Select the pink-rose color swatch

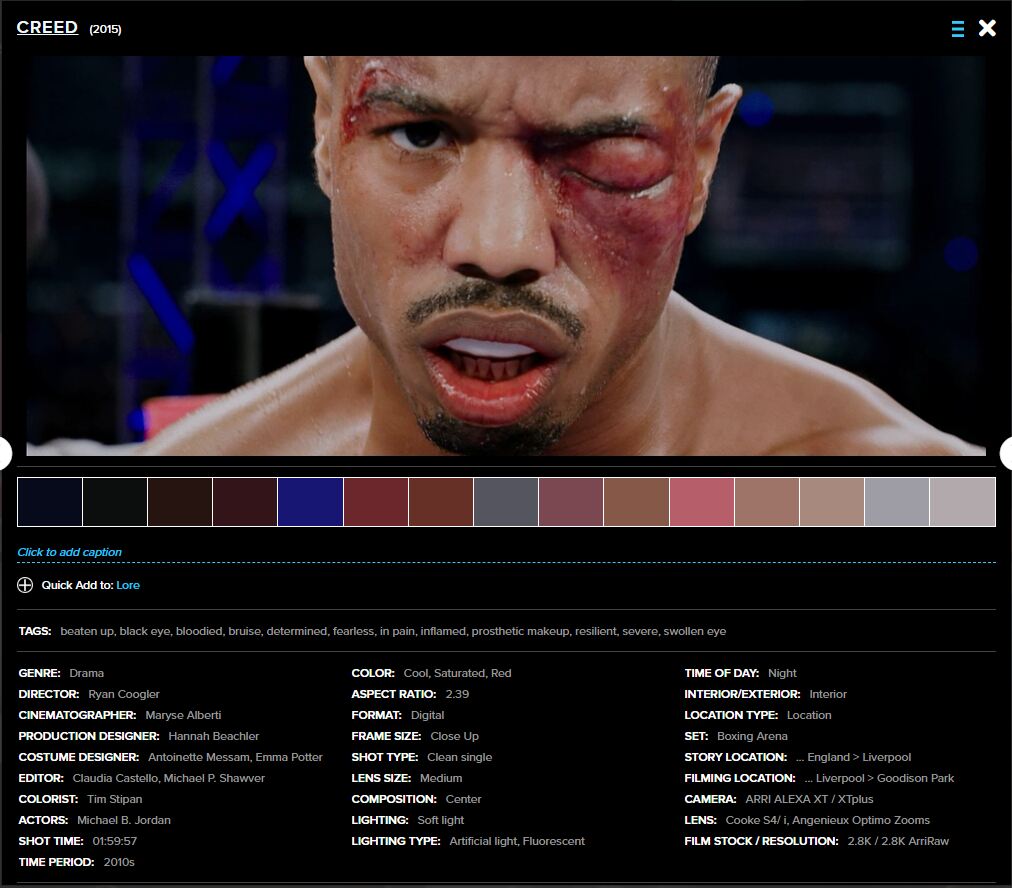point(701,502)
